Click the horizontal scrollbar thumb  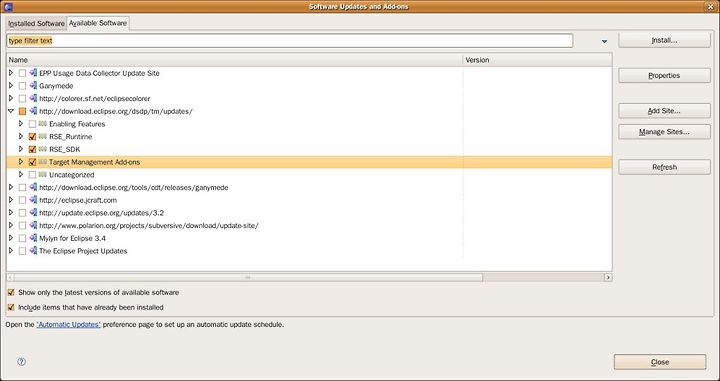tap(248, 277)
